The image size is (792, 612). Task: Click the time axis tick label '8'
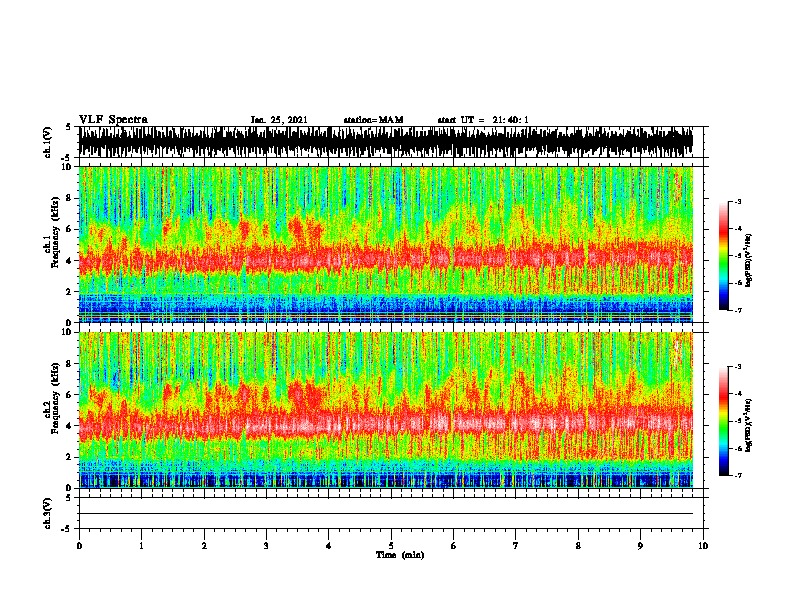click(578, 546)
